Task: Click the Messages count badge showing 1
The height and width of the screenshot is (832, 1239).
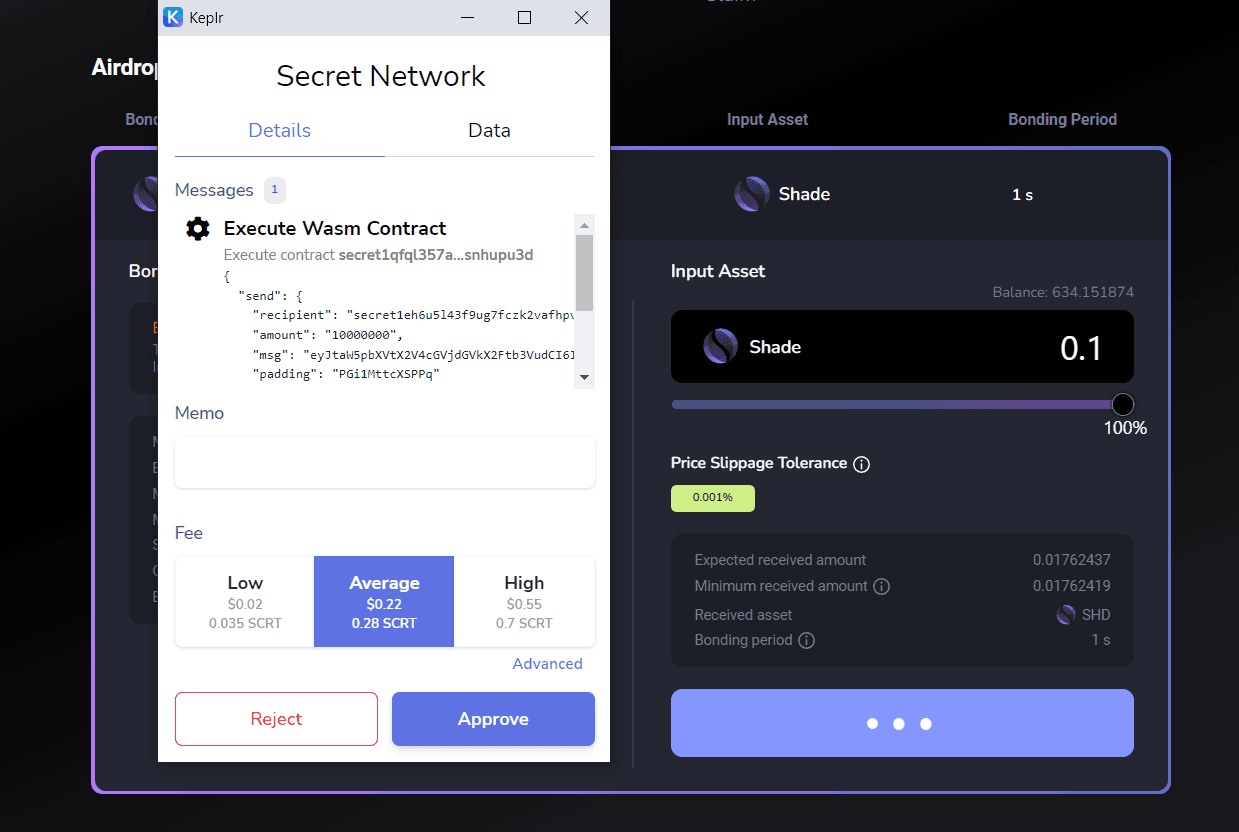Action: coord(275,190)
